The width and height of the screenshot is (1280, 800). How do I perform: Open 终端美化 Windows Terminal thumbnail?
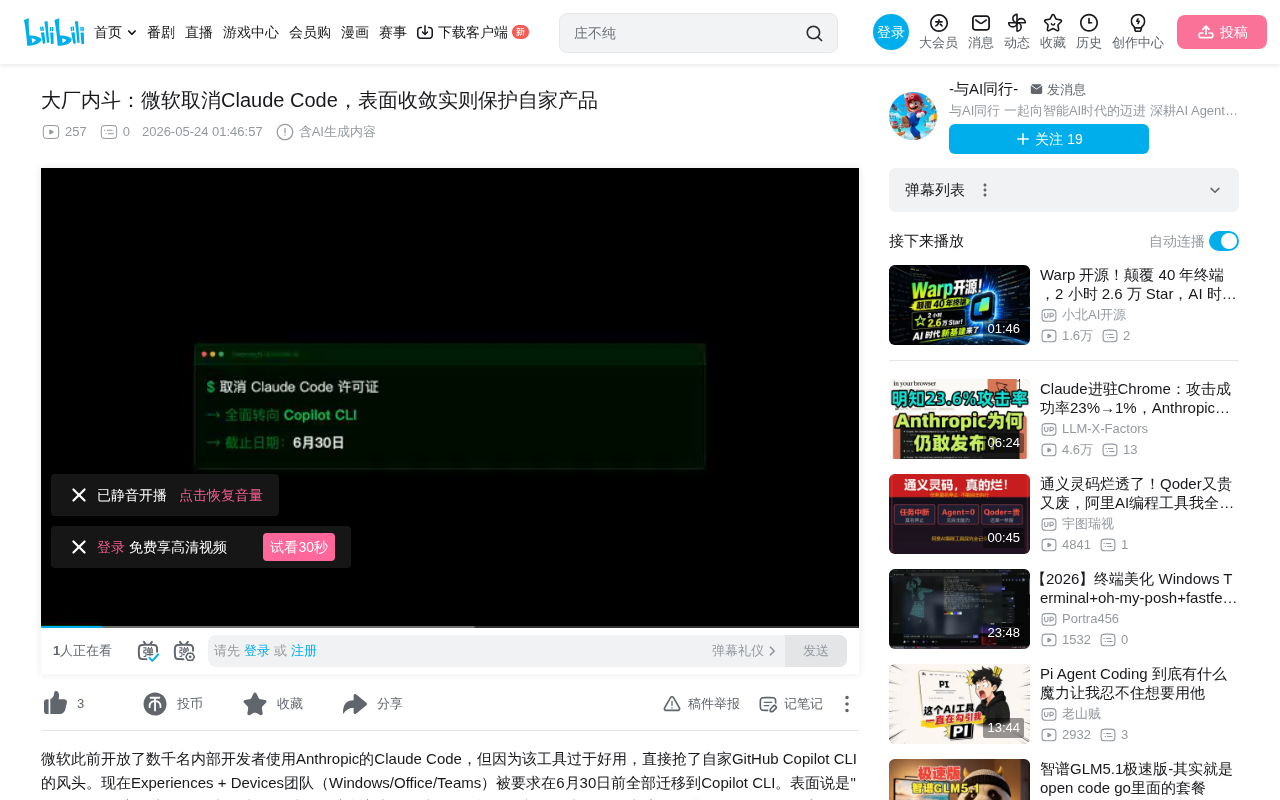tap(959, 609)
